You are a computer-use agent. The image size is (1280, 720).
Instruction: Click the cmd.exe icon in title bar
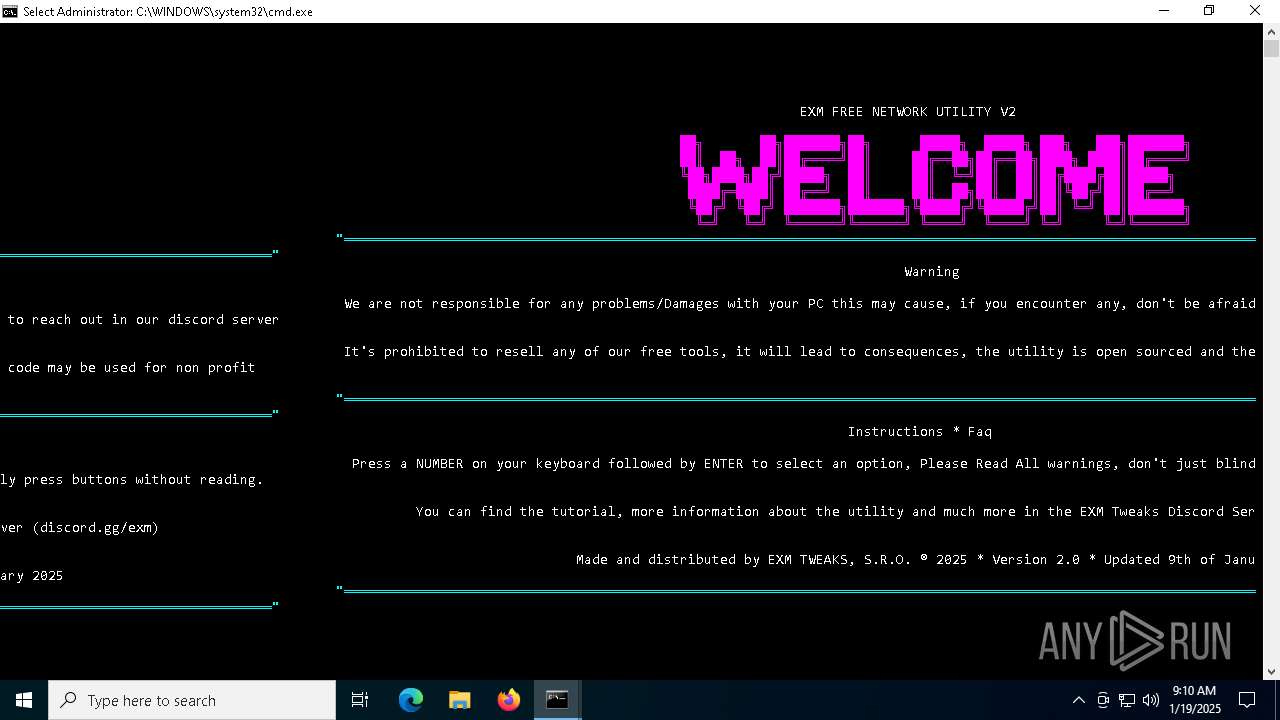10,11
